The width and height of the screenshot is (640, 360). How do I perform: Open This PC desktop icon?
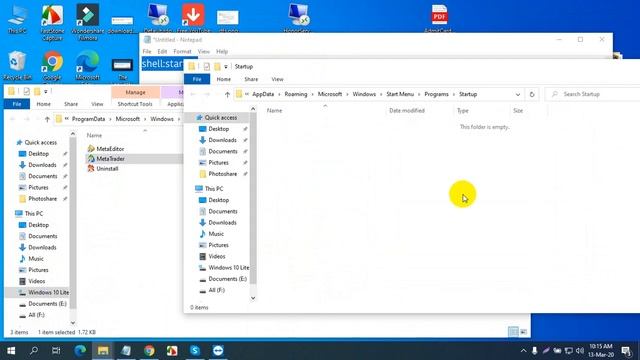coord(18,20)
